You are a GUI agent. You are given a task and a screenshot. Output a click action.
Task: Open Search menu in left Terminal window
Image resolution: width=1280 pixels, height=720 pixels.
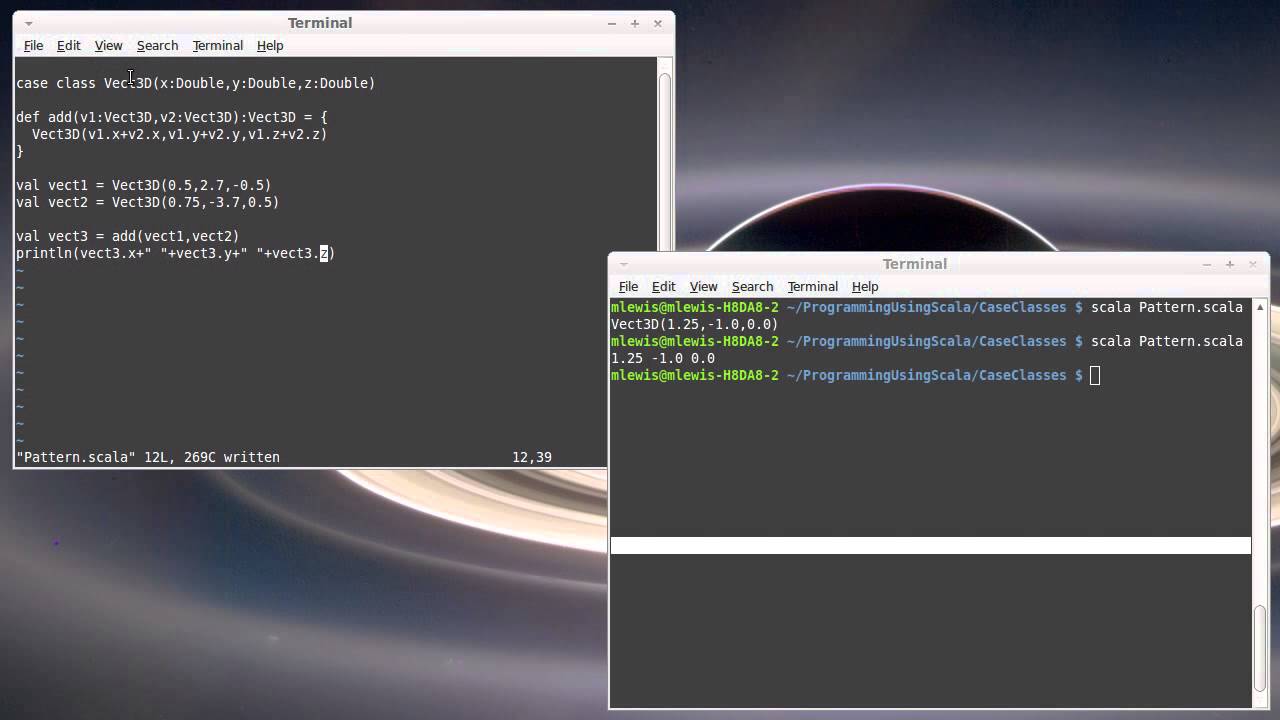tap(157, 45)
